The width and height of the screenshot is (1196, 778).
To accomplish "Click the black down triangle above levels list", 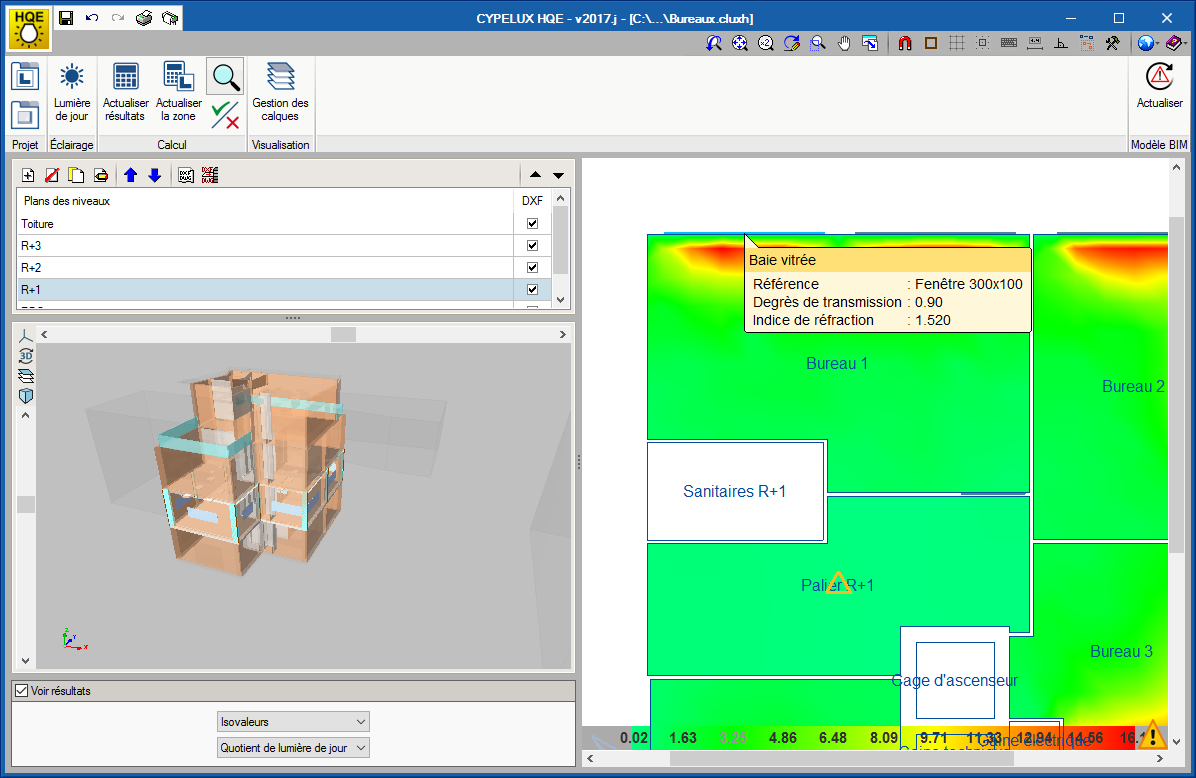I will (x=558, y=175).
